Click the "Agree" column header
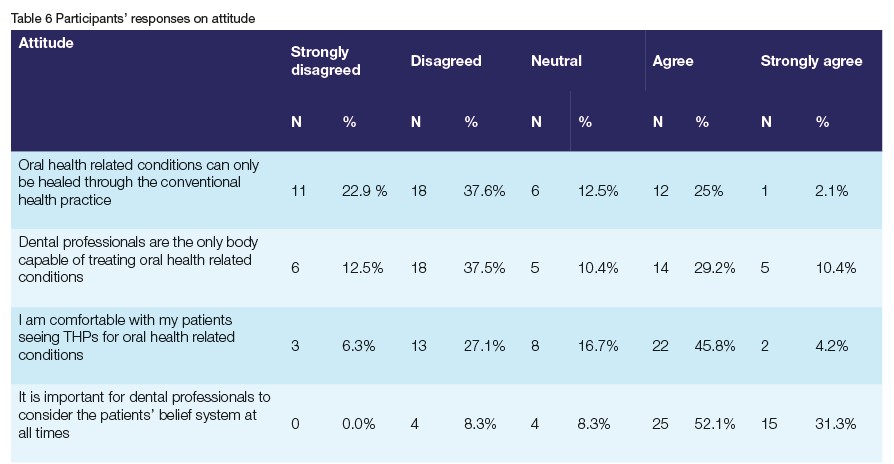Image resolution: width=894 pixels, height=464 pixels. click(673, 61)
